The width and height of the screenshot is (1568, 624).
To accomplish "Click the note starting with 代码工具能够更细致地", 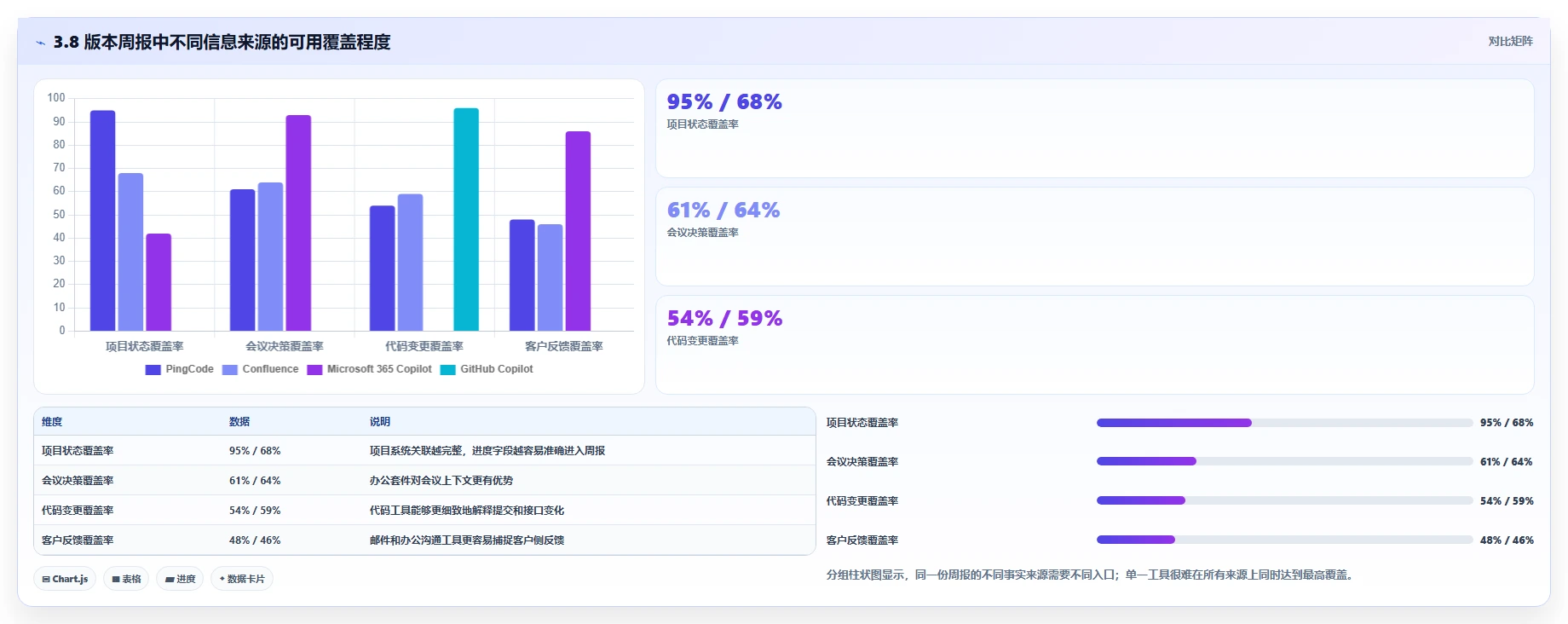I will 467,511.
